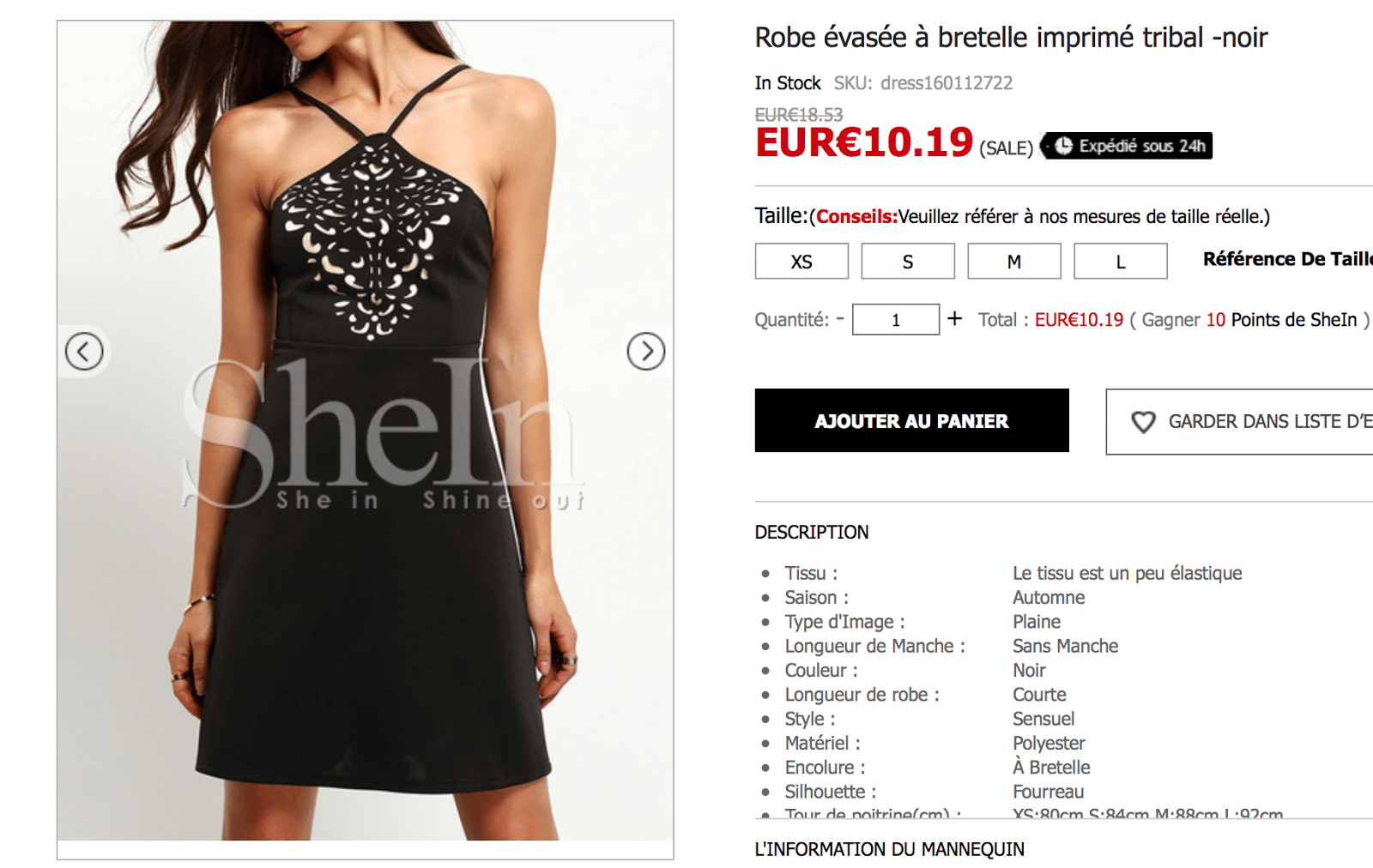Open the DESCRIPTION section heading
The image size is (1373, 868).
click(812, 532)
